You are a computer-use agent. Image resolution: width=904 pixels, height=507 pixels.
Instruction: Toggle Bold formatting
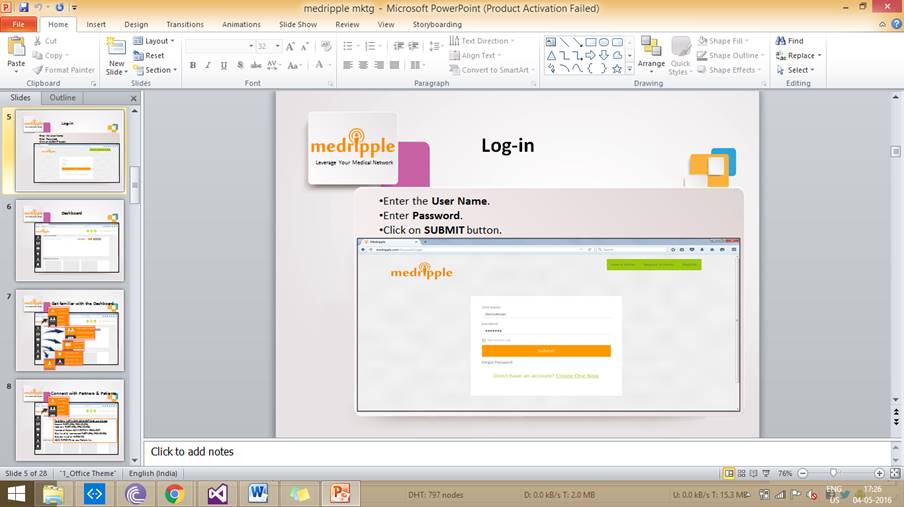coord(194,66)
